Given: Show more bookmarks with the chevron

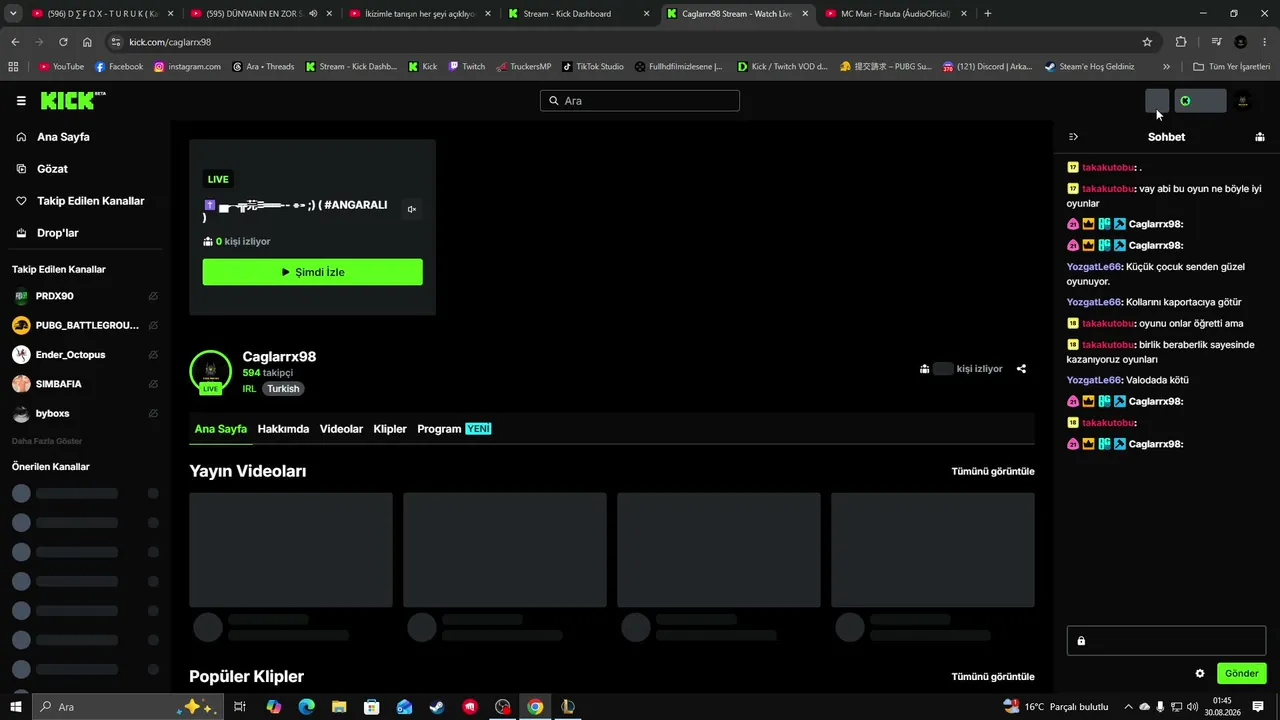Looking at the screenshot, I should point(1166,67).
